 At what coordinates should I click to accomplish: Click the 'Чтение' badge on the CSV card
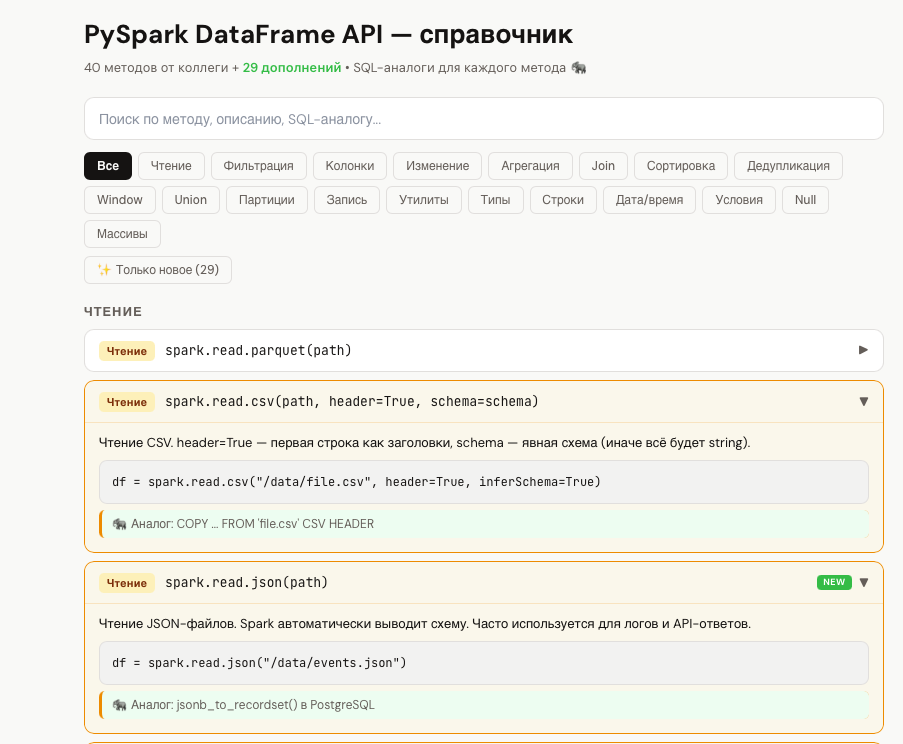pyautogui.click(x=125, y=401)
